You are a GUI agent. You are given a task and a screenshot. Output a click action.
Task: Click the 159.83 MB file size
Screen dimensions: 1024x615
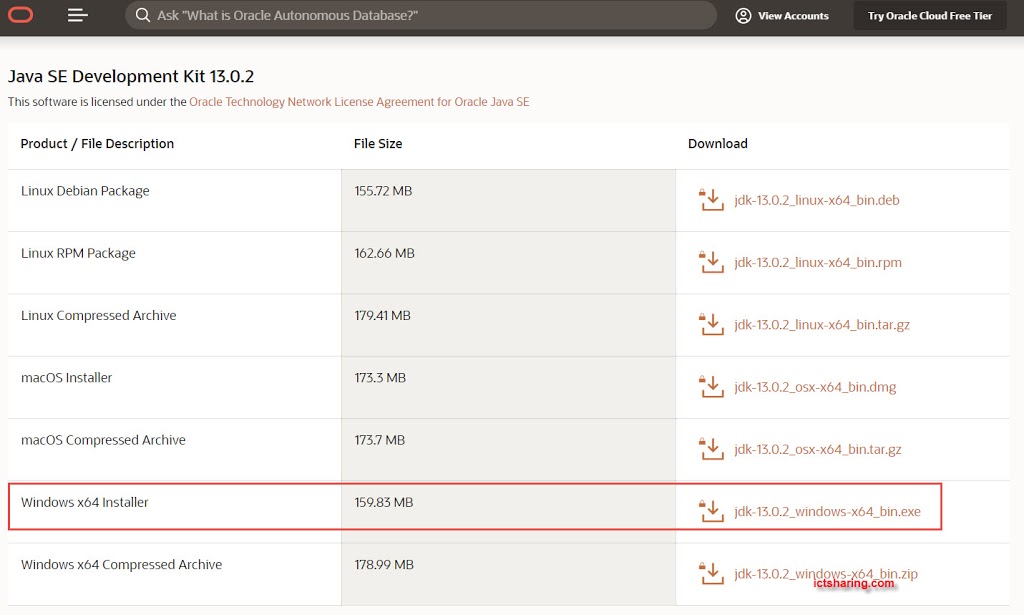coord(384,503)
